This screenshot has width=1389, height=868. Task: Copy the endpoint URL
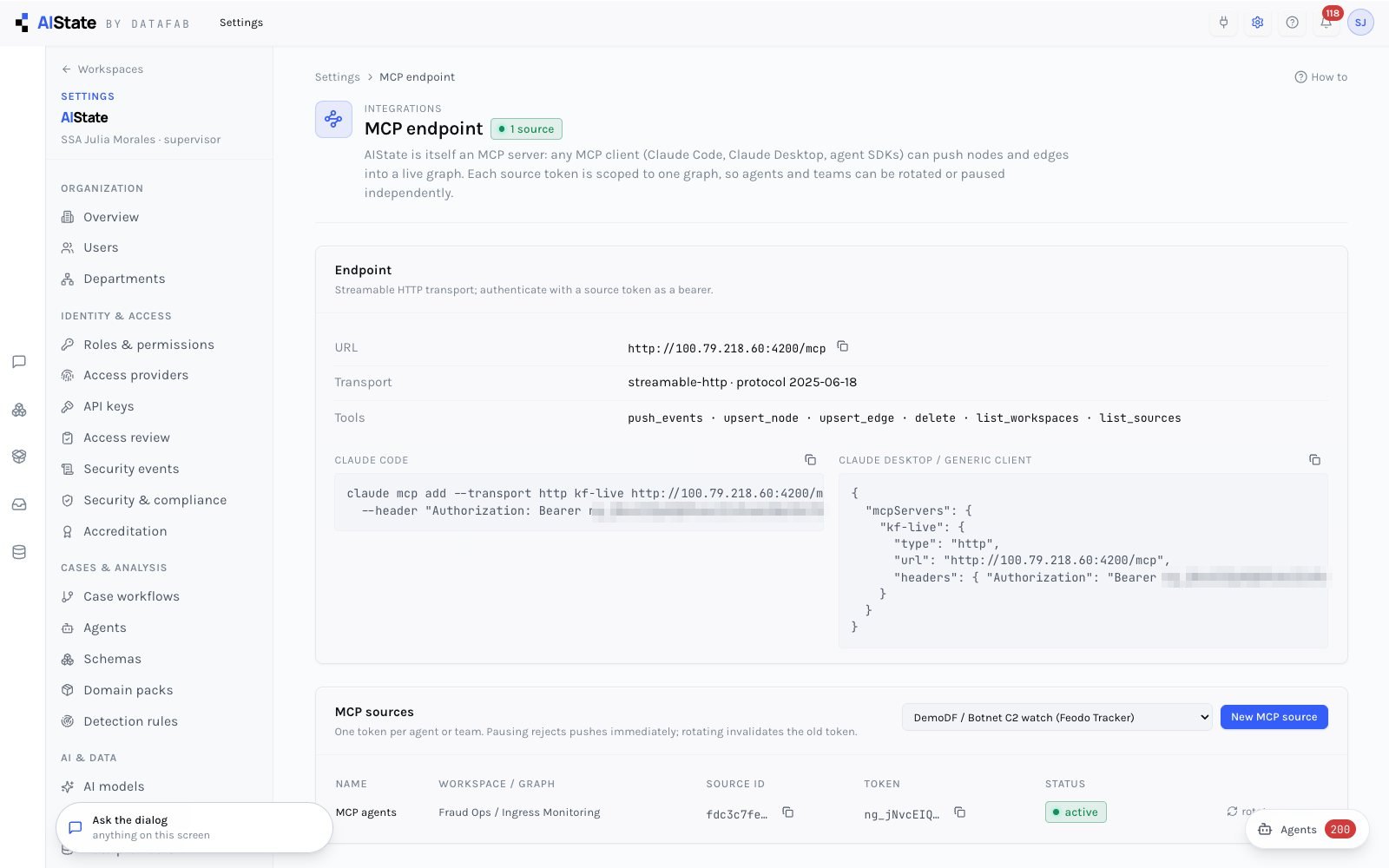[x=842, y=346]
